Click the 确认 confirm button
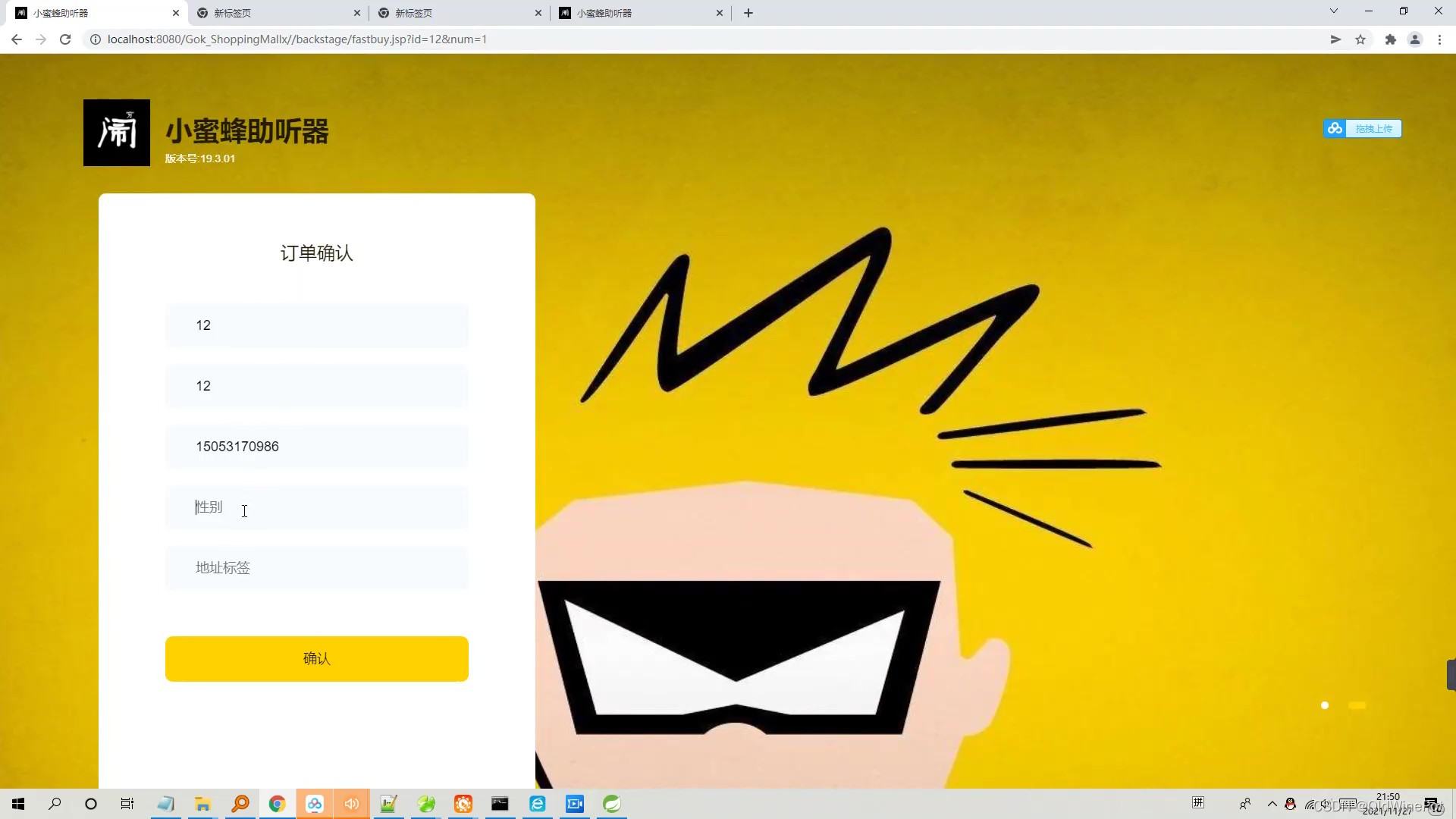The width and height of the screenshot is (1456, 819). click(x=316, y=658)
